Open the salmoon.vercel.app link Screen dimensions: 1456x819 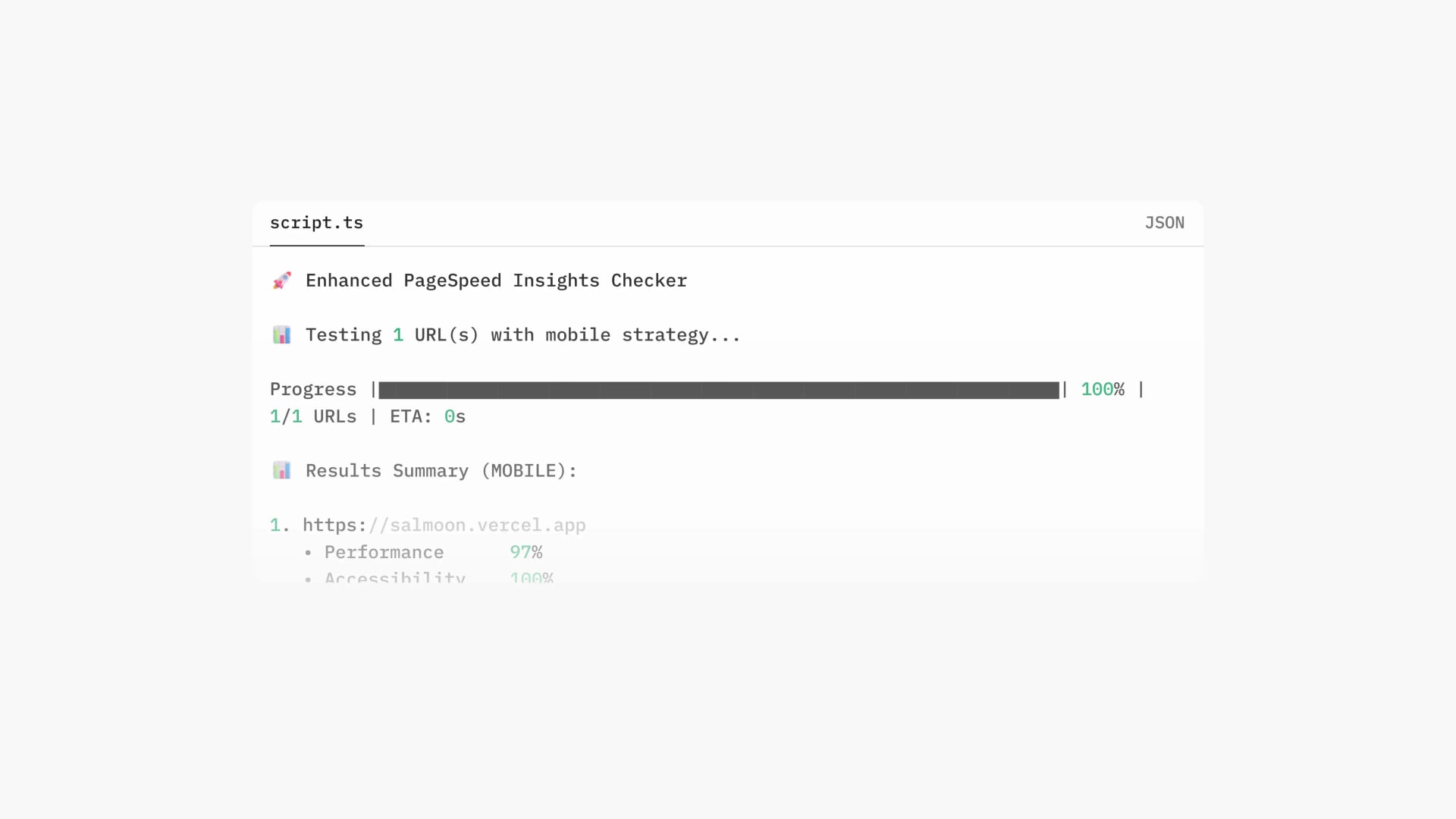[x=444, y=526]
